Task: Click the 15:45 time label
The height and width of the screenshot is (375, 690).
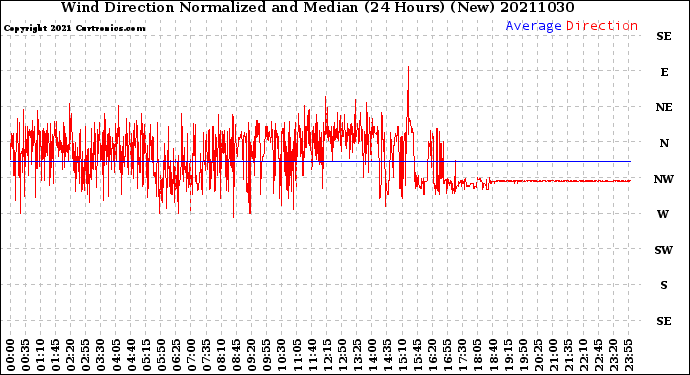Action: coord(417,355)
